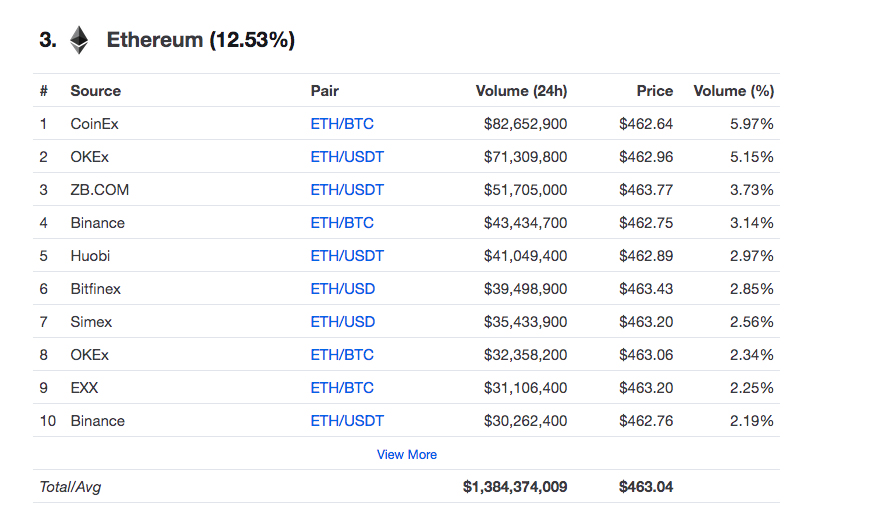
Task: Select the CoinEx source name
Action: pos(94,124)
